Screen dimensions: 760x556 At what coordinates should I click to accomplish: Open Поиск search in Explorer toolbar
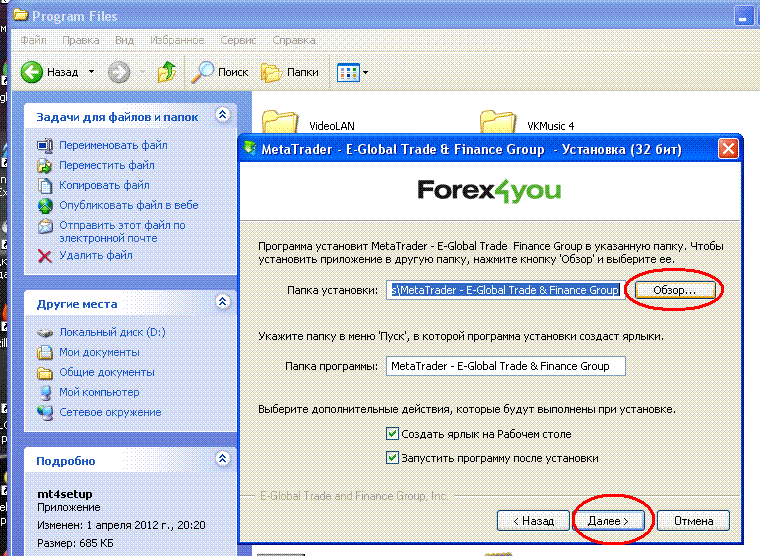[219, 72]
